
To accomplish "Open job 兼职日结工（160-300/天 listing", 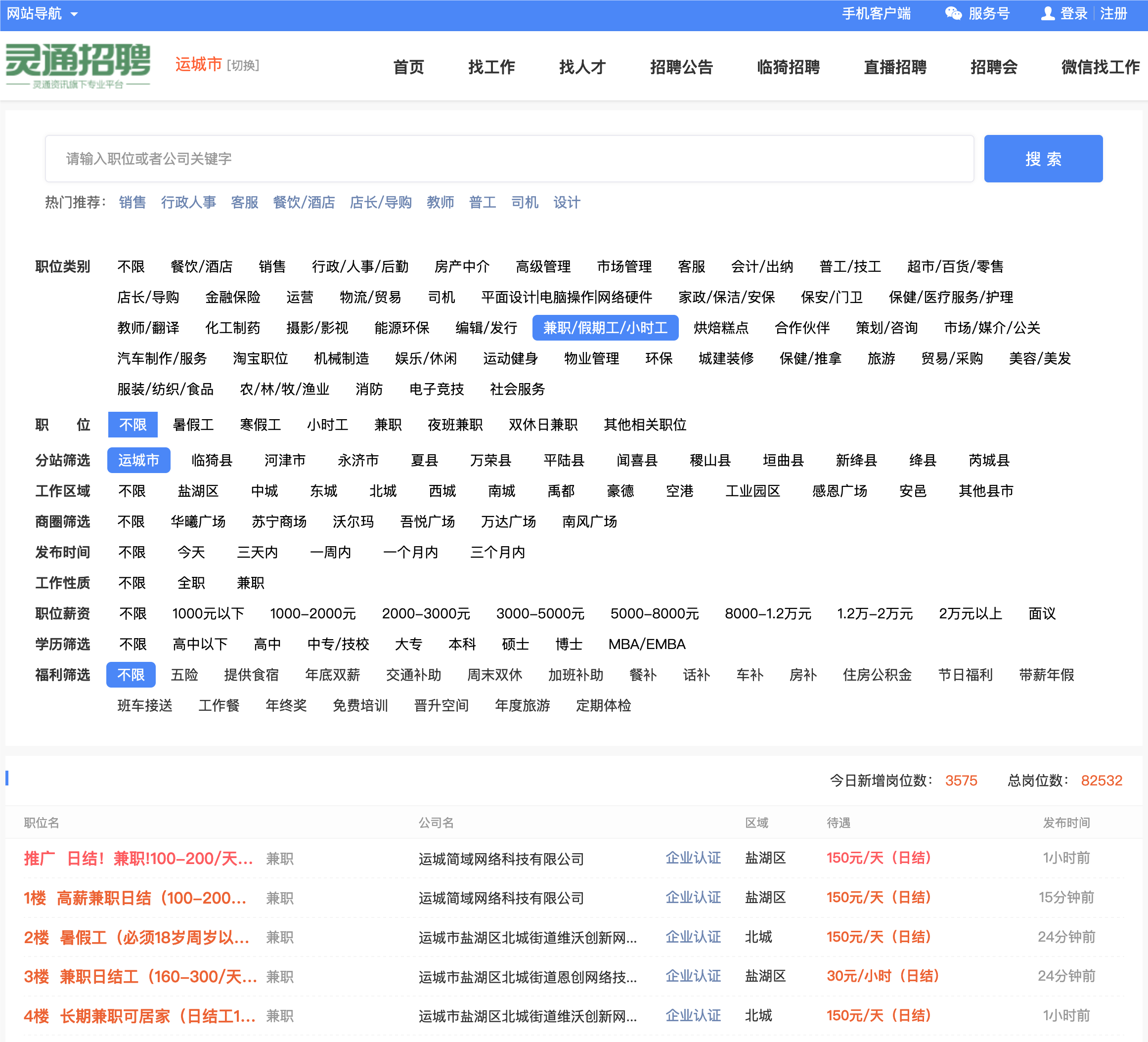I will pyautogui.click(x=140, y=977).
